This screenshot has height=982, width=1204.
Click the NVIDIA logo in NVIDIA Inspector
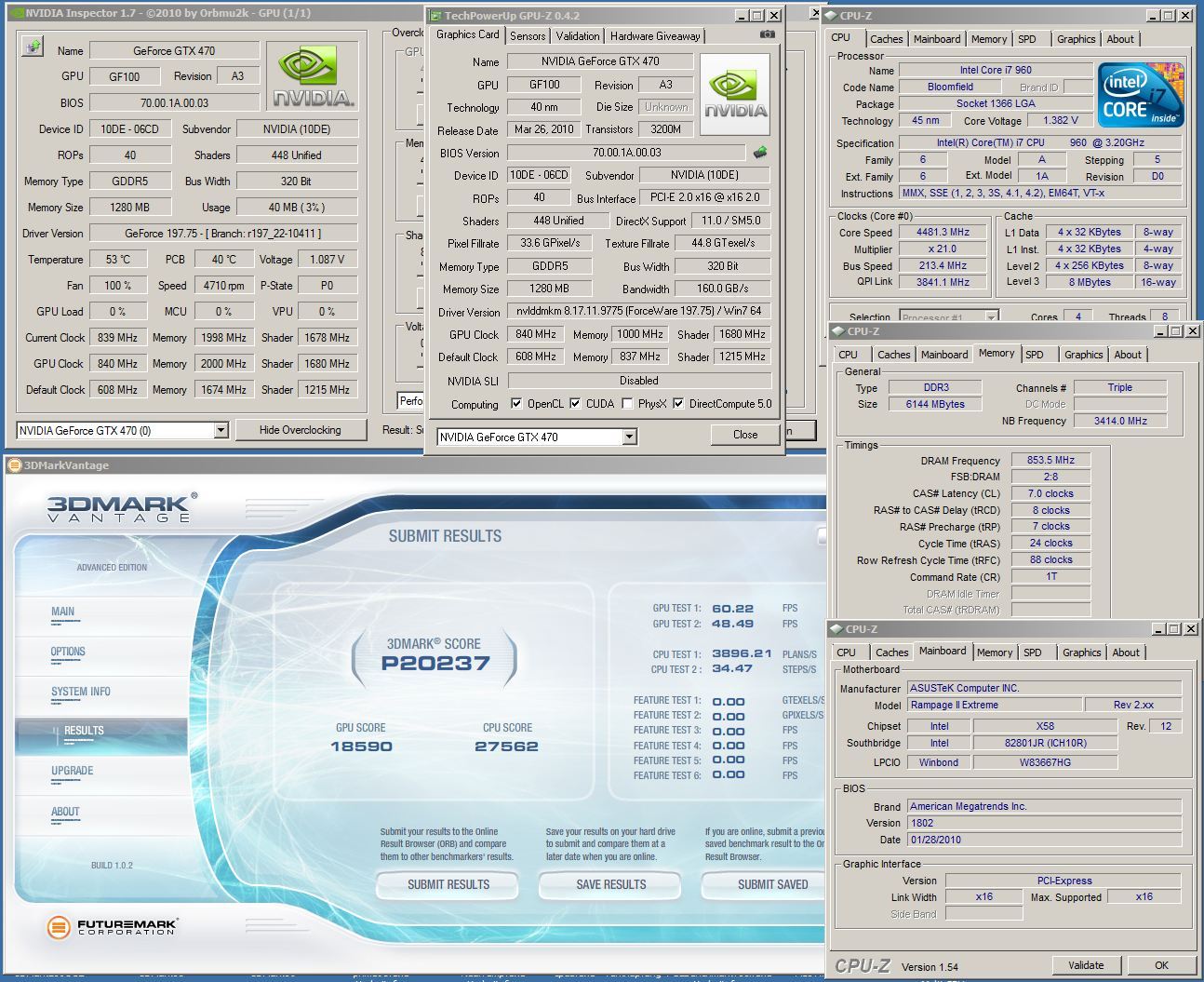pyautogui.click(x=312, y=78)
